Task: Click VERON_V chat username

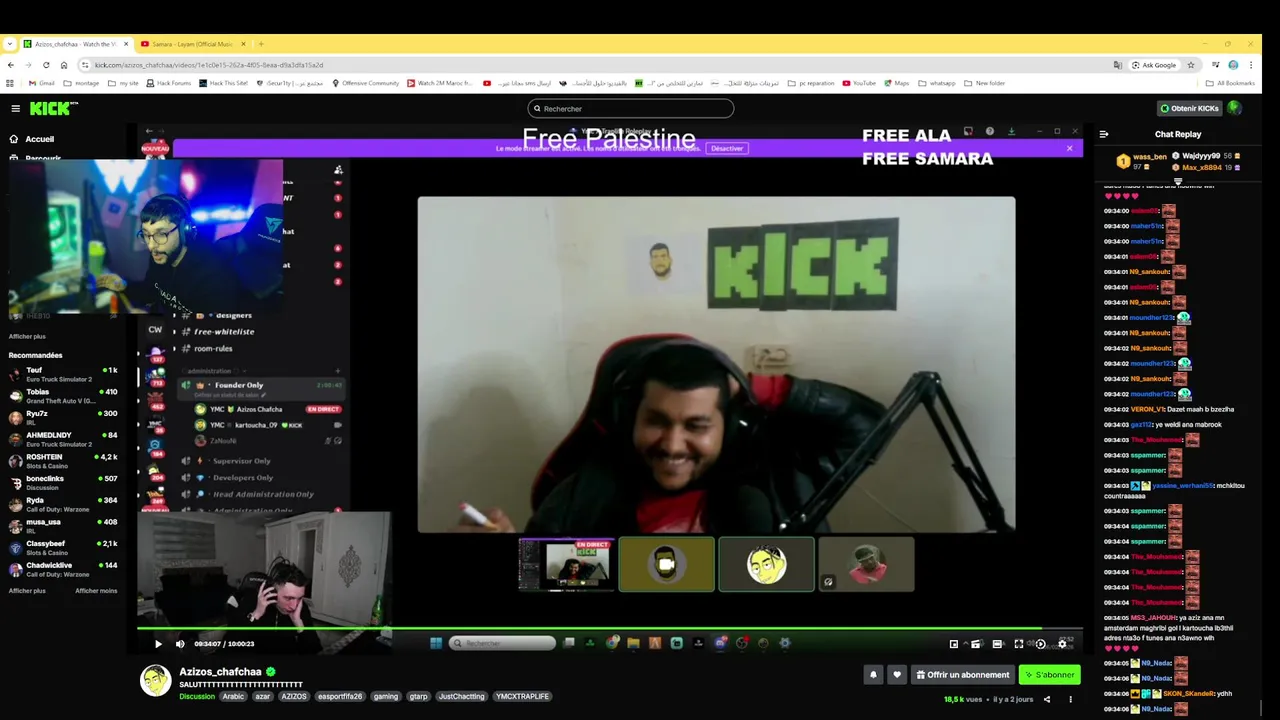Action: (1148, 409)
